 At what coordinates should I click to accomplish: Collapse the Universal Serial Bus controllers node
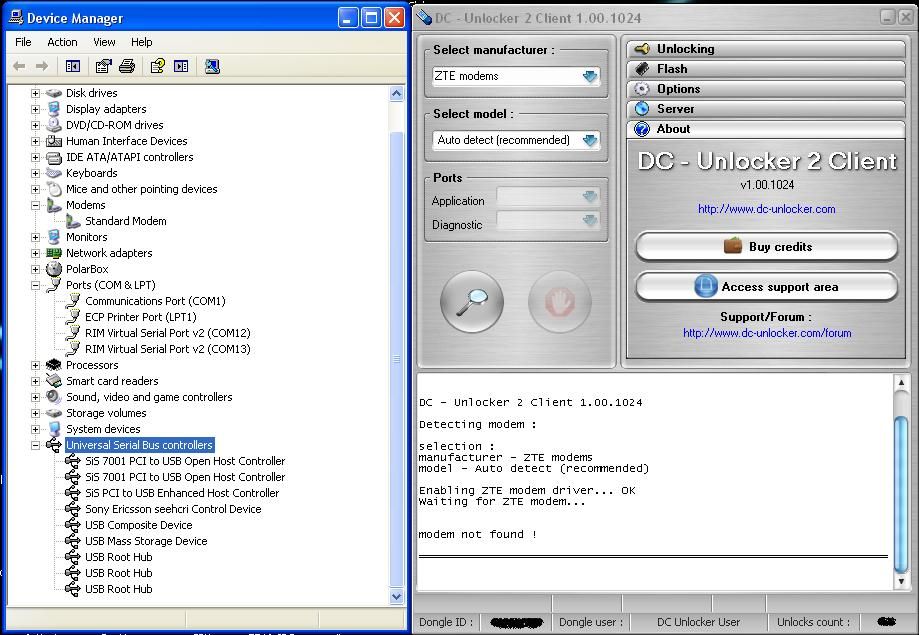point(36,445)
